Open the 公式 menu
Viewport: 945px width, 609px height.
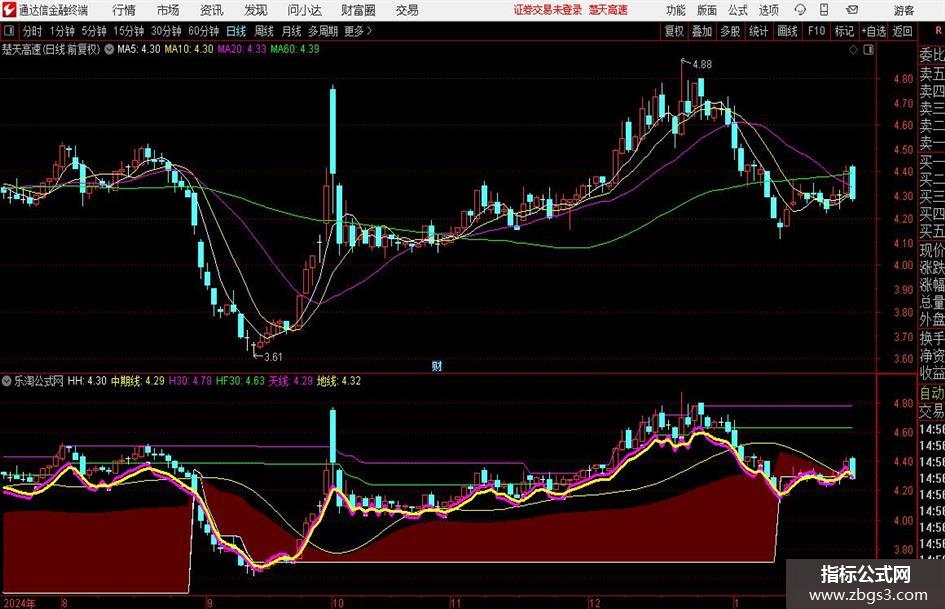[x=738, y=10]
